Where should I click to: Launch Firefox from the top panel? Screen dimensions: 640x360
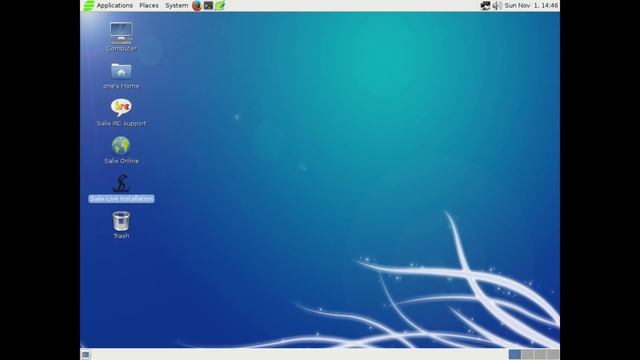[197, 6]
